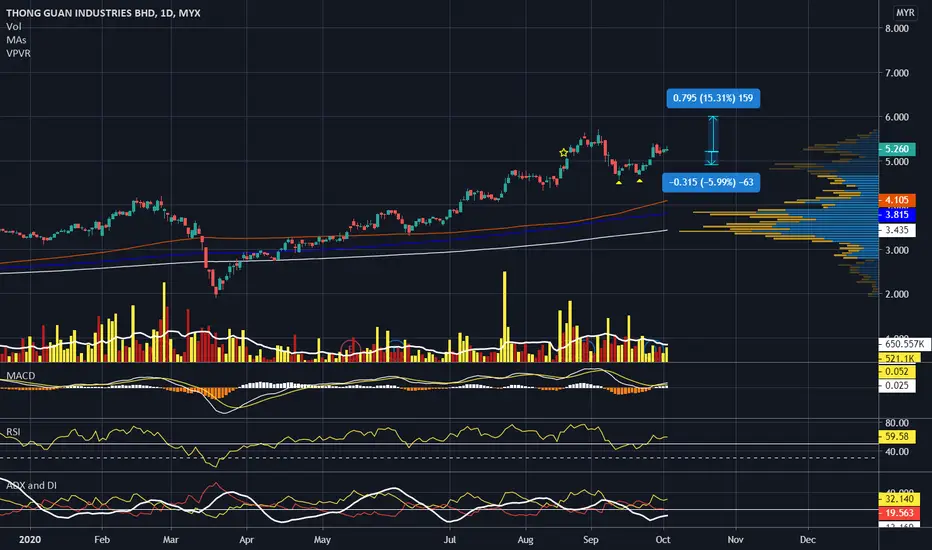Click the red 19.563 DI value label
Screen dimensions: 932x550
click(899, 513)
